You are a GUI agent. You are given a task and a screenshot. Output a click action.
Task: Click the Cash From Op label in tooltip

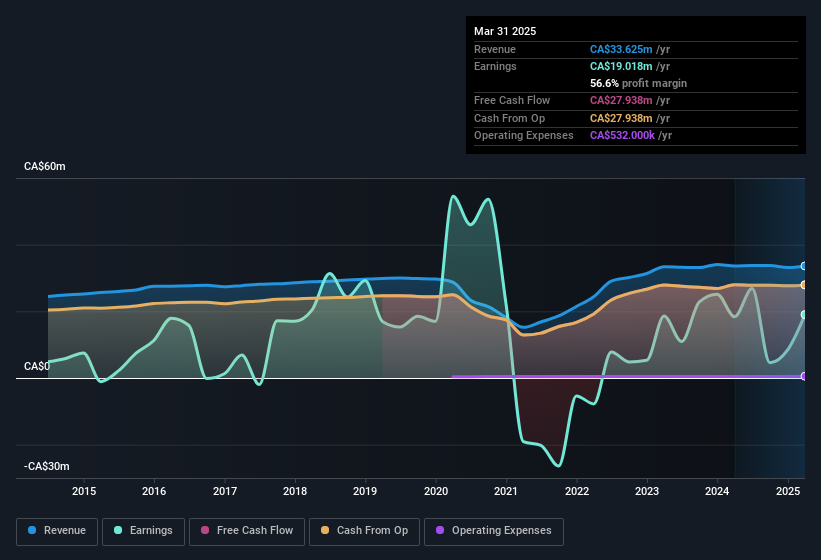[509, 118]
